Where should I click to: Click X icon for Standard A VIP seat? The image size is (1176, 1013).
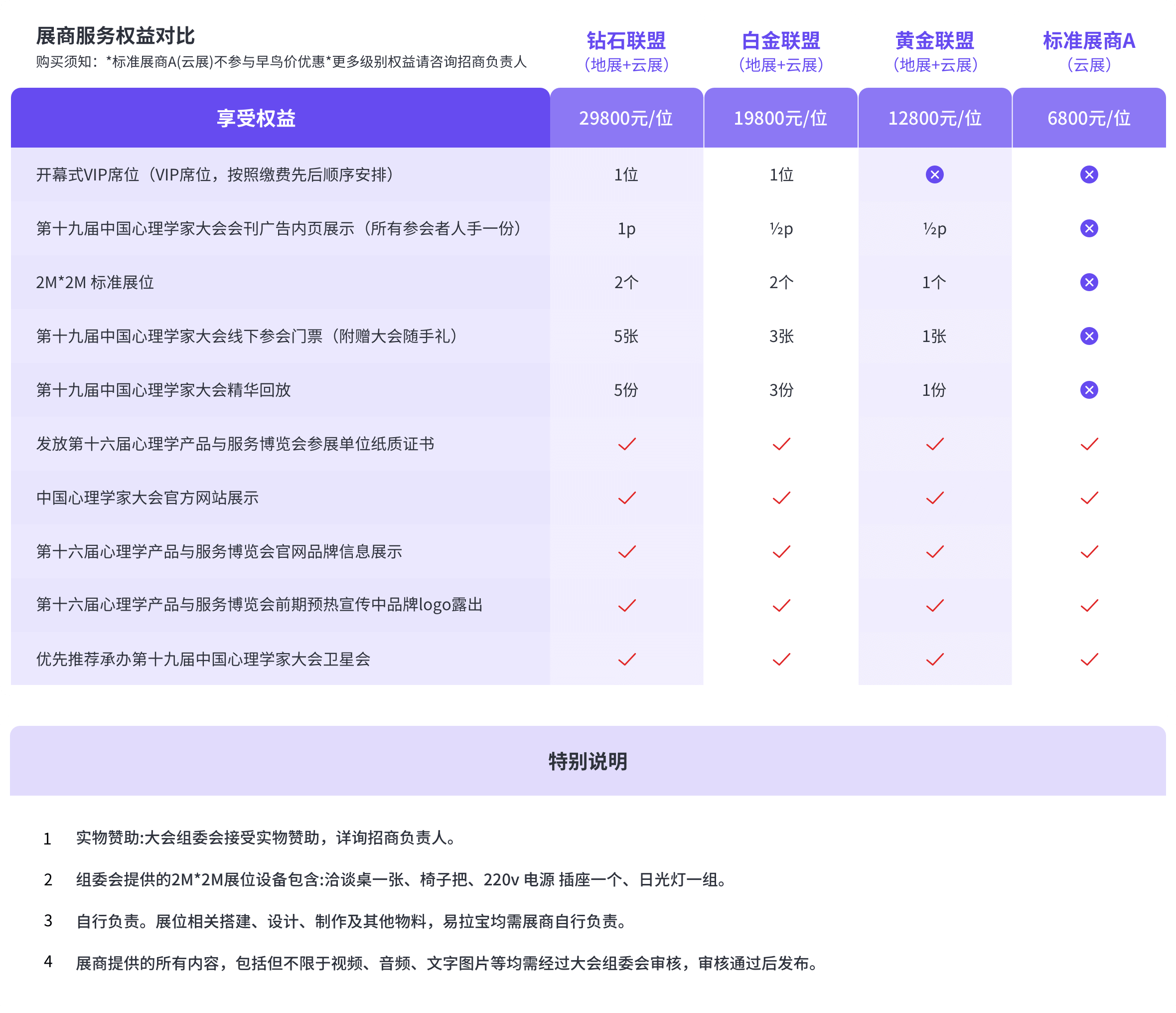(1089, 174)
